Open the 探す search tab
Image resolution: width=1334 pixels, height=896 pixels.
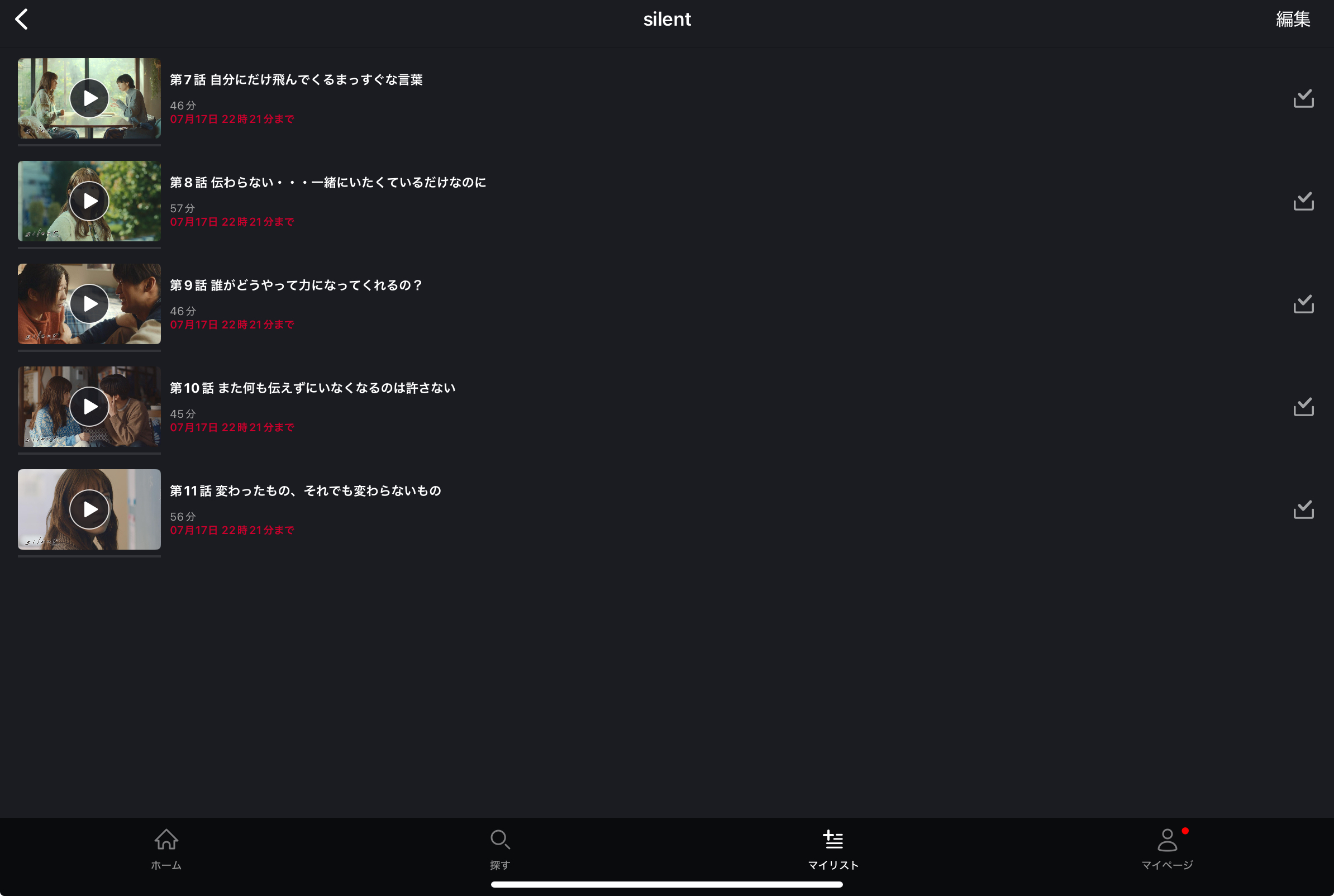(500, 849)
